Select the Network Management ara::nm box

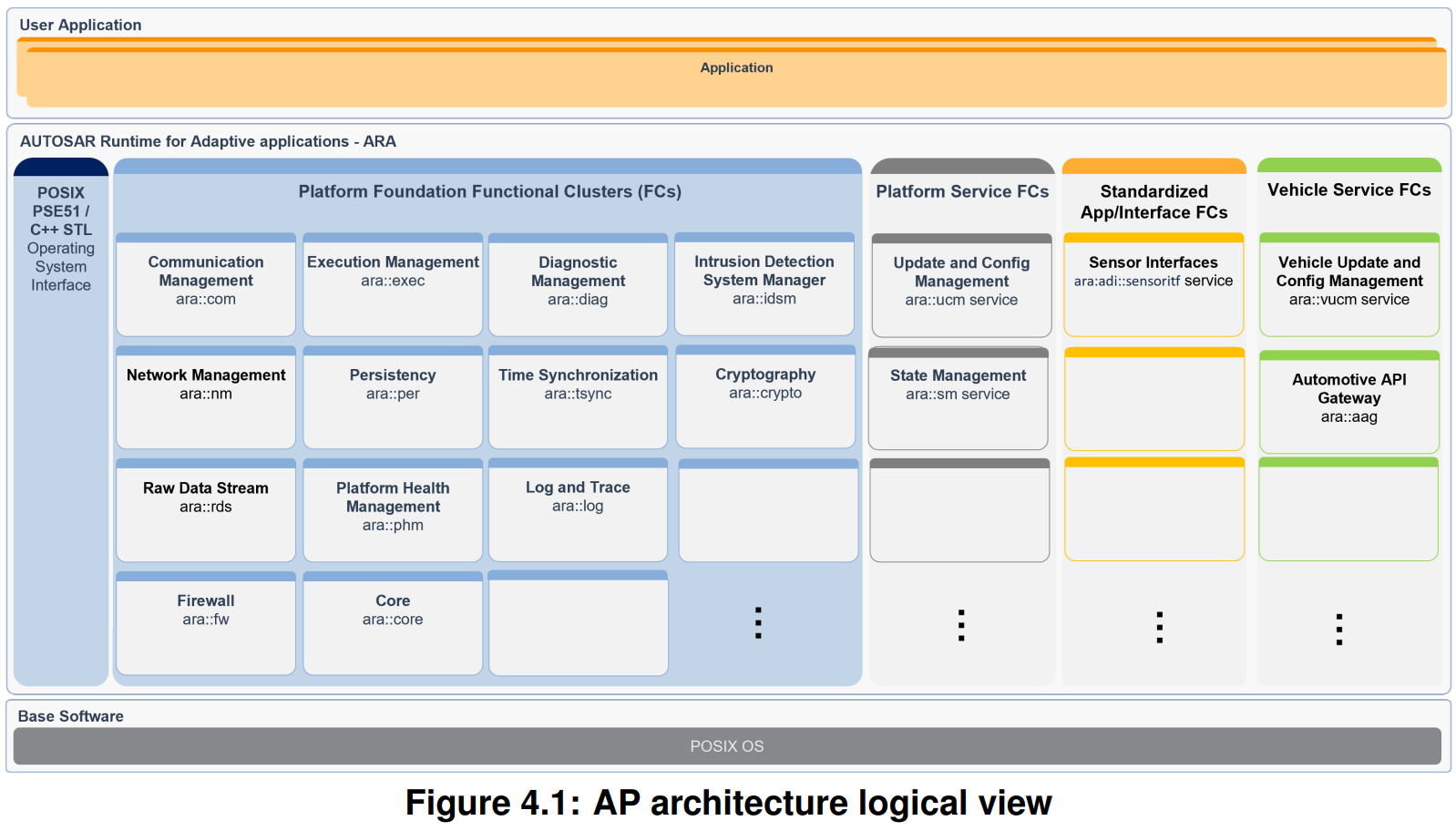(x=206, y=397)
